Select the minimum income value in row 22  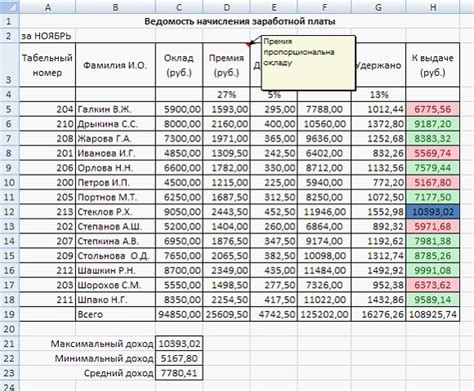point(179,358)
